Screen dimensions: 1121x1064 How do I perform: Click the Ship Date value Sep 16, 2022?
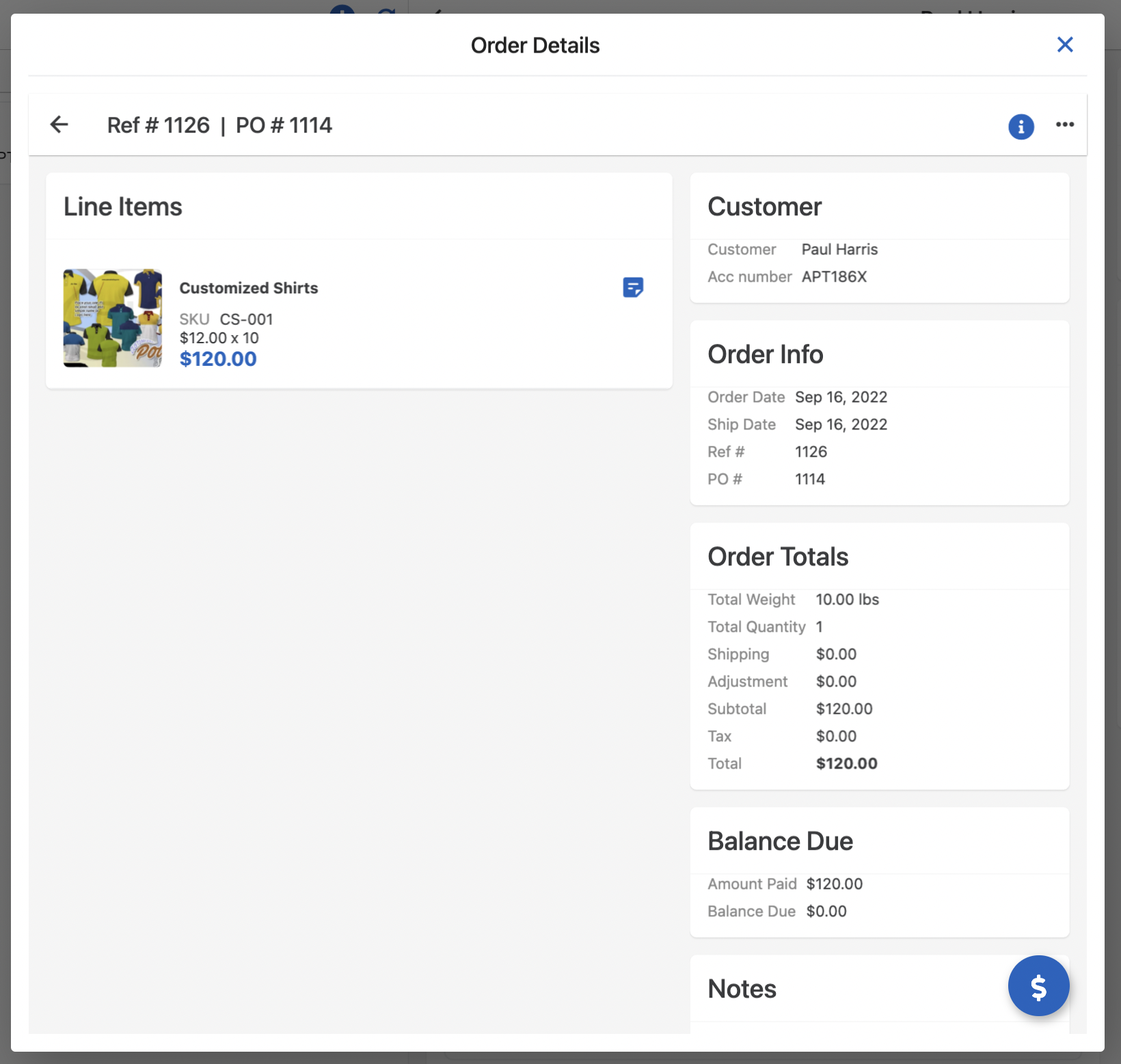coord(841,425)
